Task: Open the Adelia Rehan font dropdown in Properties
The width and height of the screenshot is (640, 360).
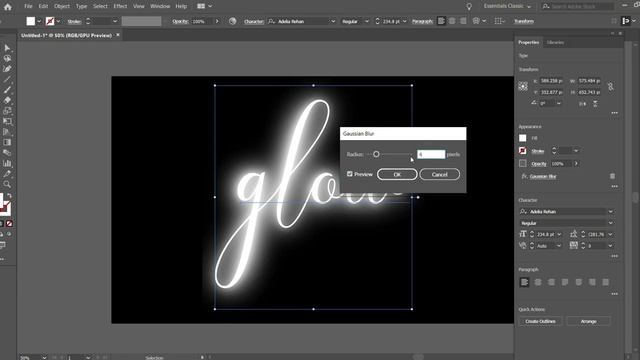Action: click(x=611, y=211)
